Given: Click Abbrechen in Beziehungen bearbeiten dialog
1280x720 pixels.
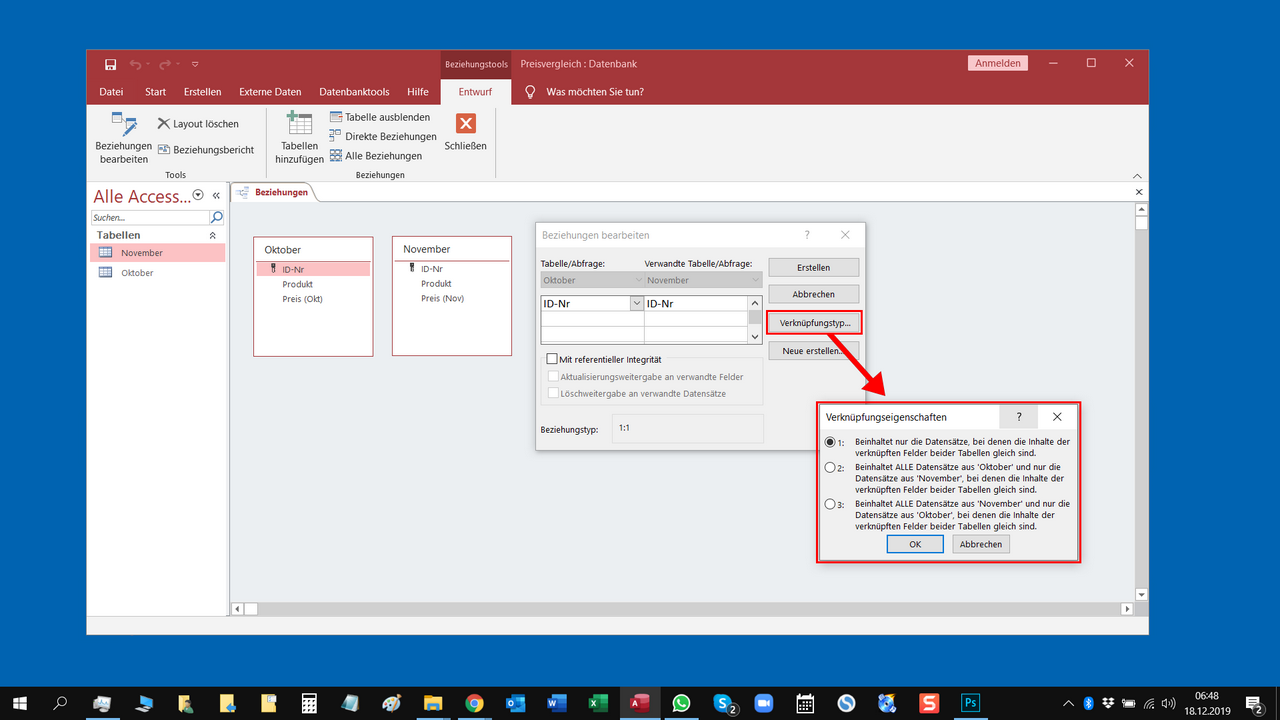Looking at the screenshot, I should point(813,295).
